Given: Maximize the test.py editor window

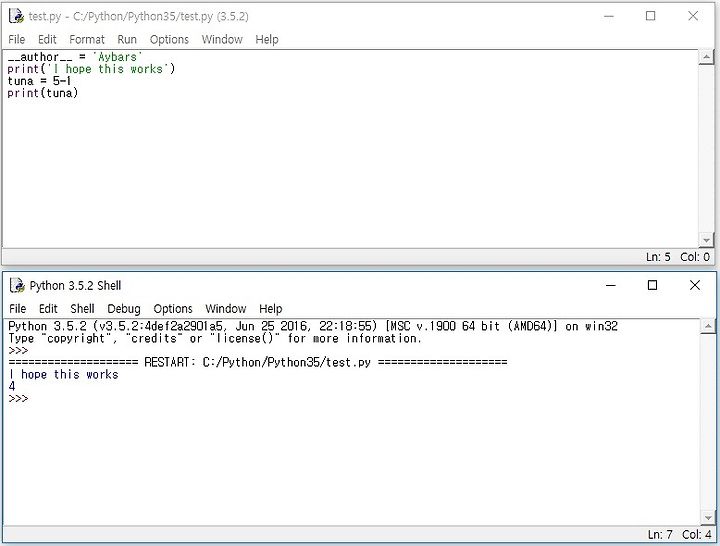Looking at the screenshot, I should tap(651, 16).
